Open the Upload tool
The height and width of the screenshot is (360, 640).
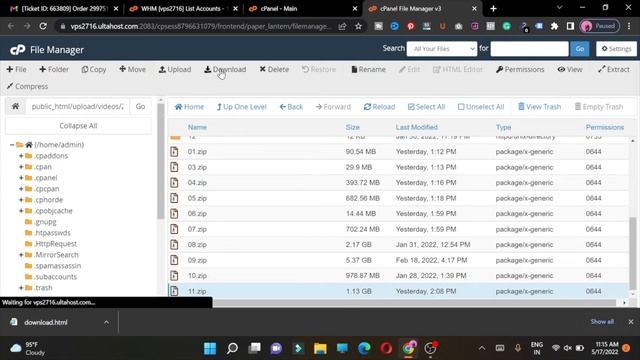point(175,69)
